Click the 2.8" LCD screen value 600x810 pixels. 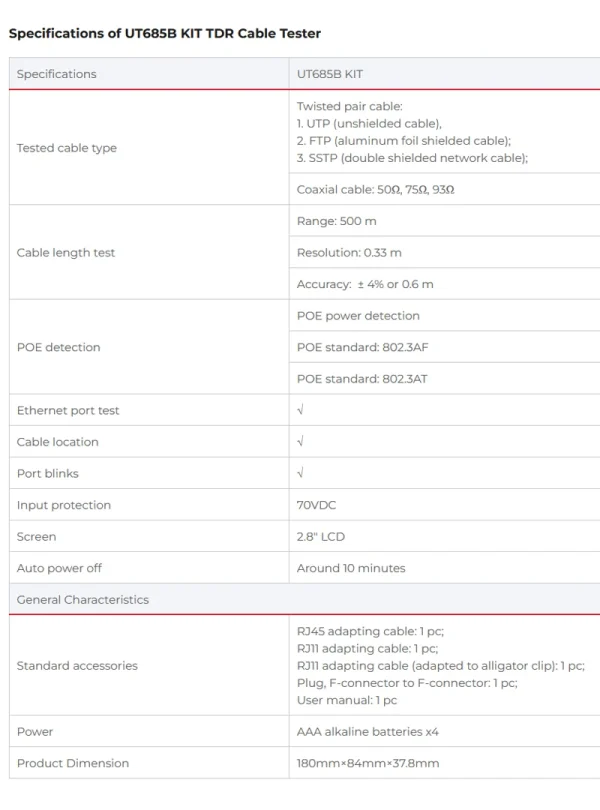click(x=320, y=536)
